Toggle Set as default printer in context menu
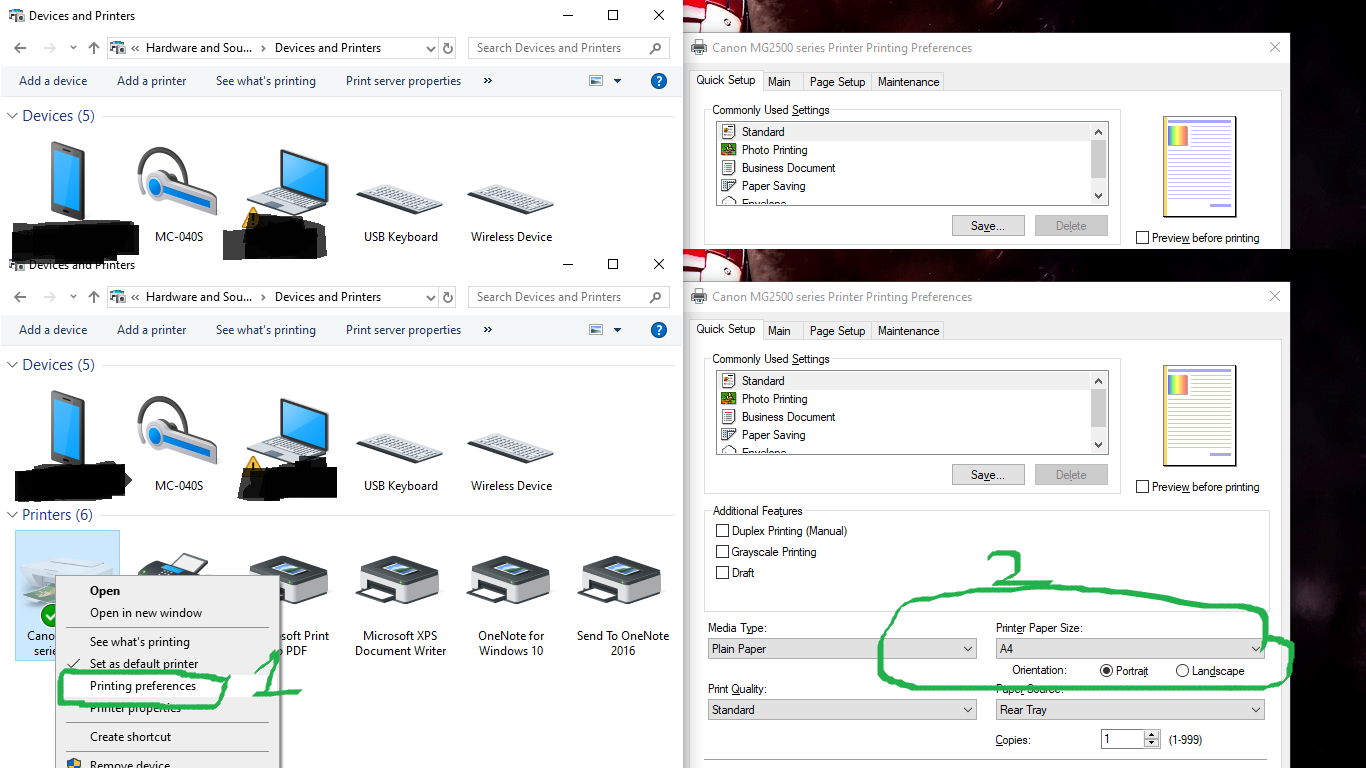 (144, 664)
